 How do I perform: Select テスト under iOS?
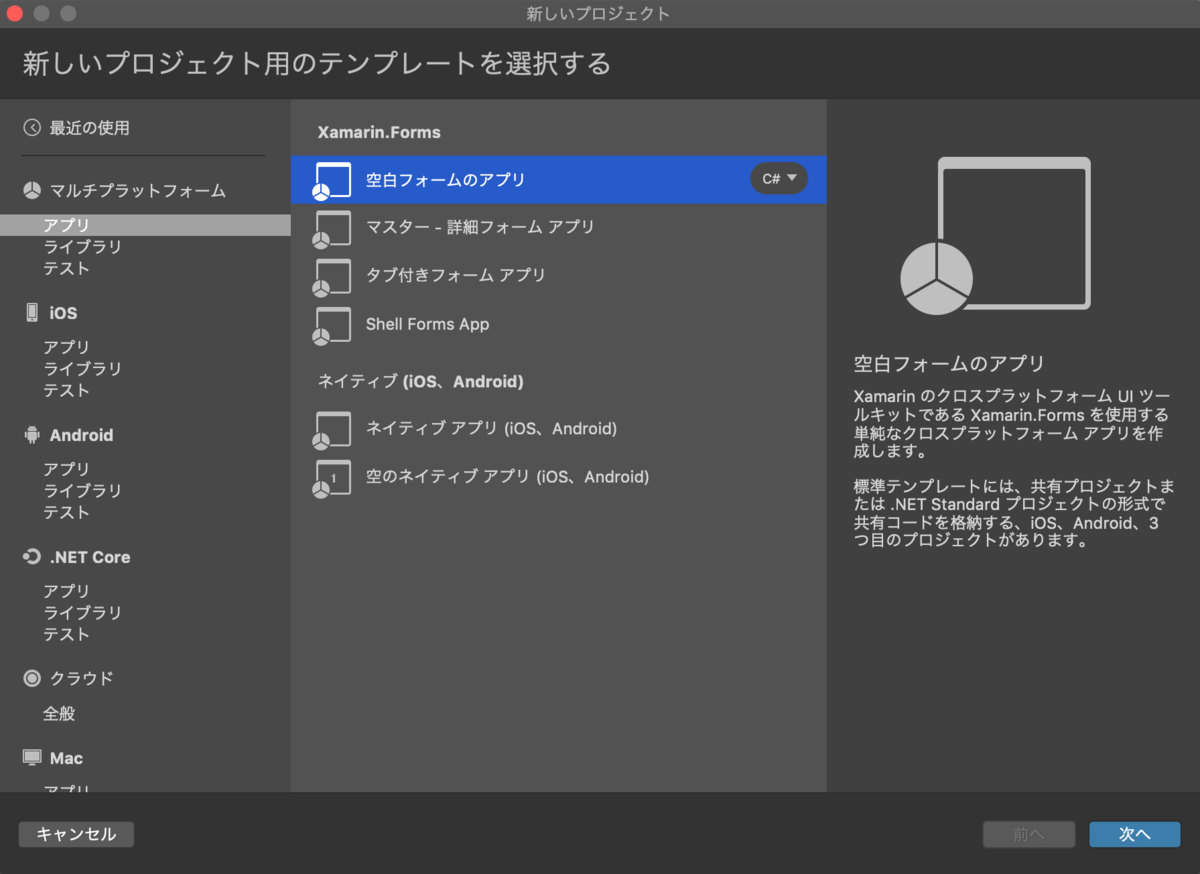pyautogui.click(x=67, y=390)
